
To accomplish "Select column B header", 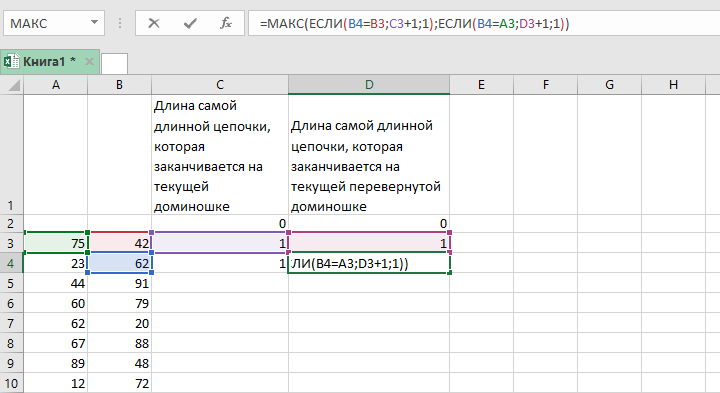I will (119, 84).
